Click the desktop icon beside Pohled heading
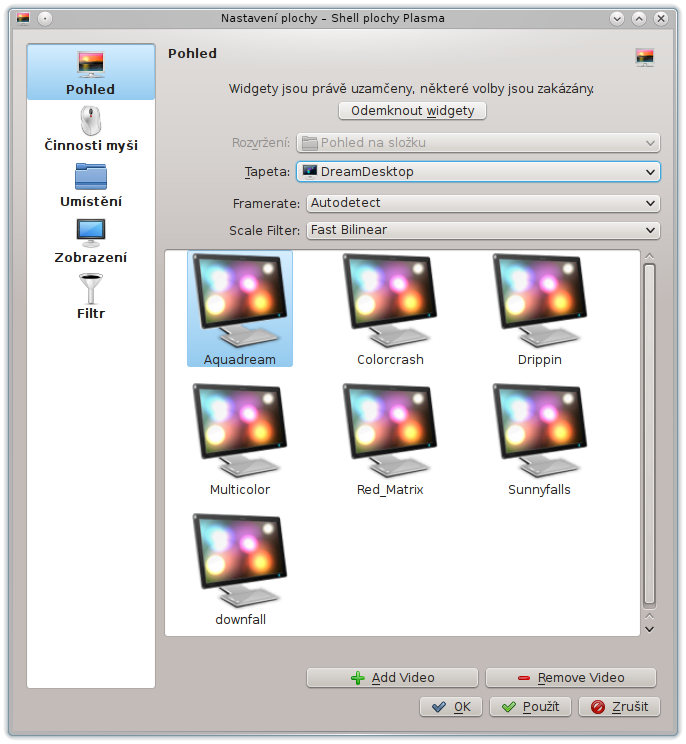Viewport: 686px width, 744px height. tap(645, 57)
